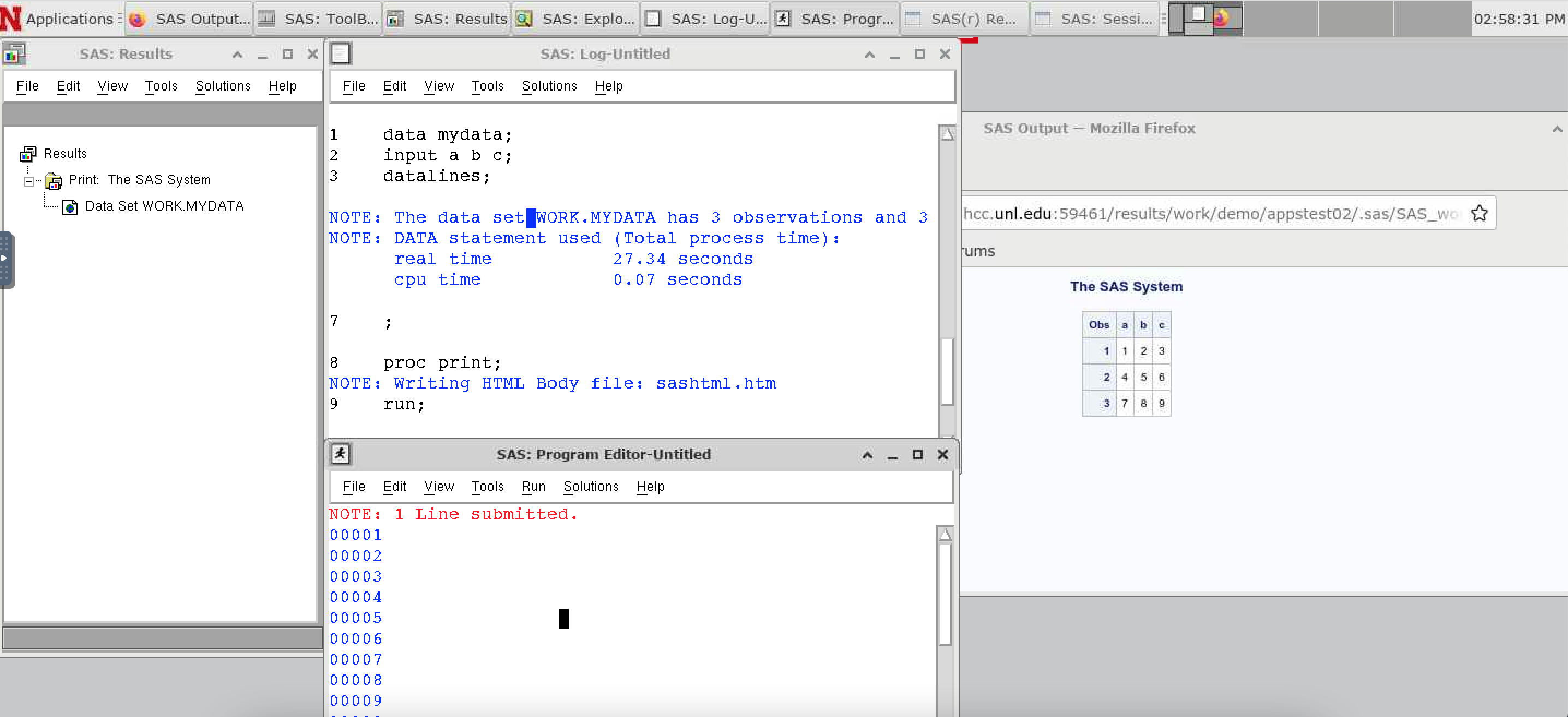This screenshot has width=1568, height=717.
Task: Switch to SAS: Results taskbar item
Action: tap(447, 19)
